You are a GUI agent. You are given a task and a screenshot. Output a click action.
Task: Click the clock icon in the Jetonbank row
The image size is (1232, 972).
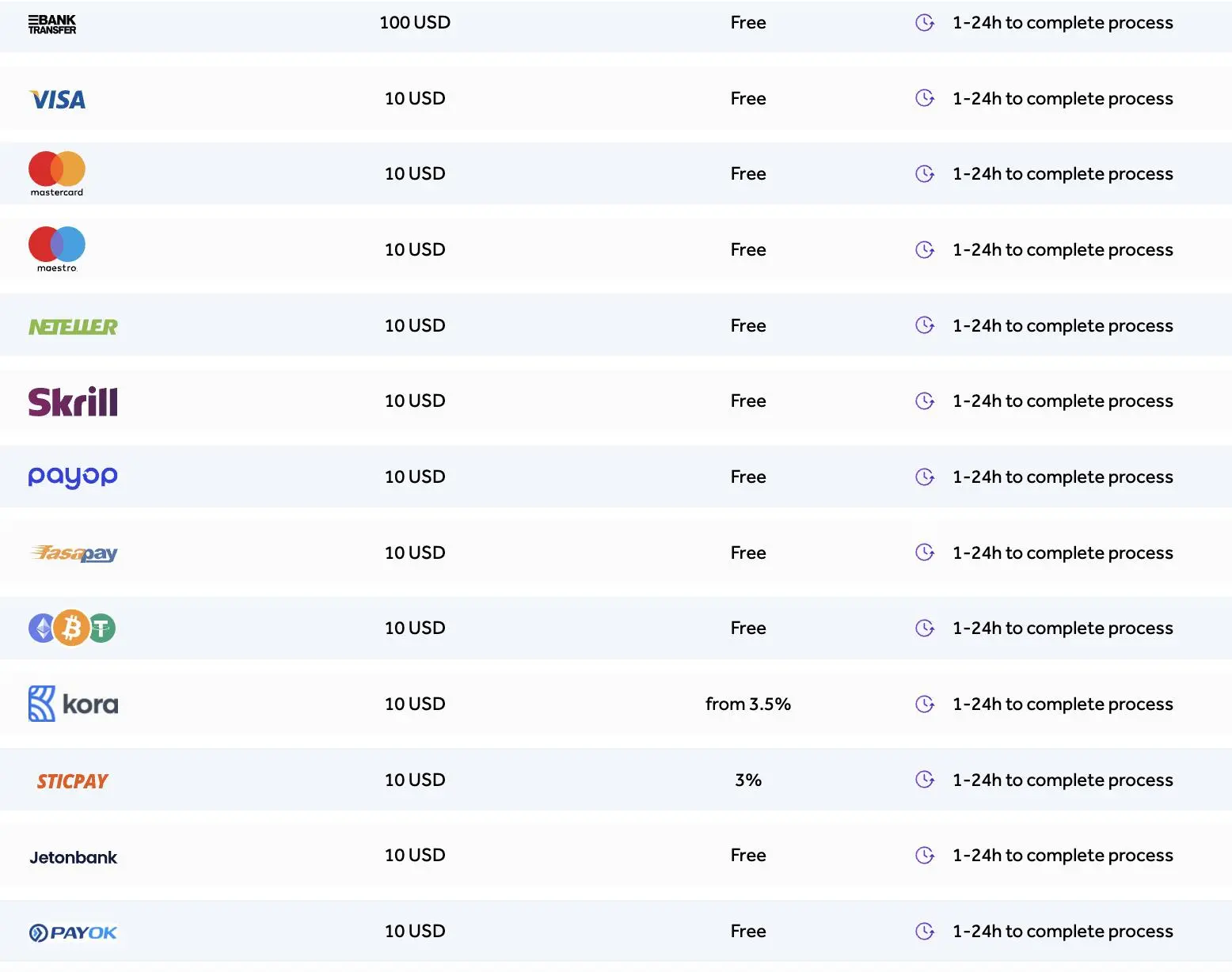(x=925, y=855)
